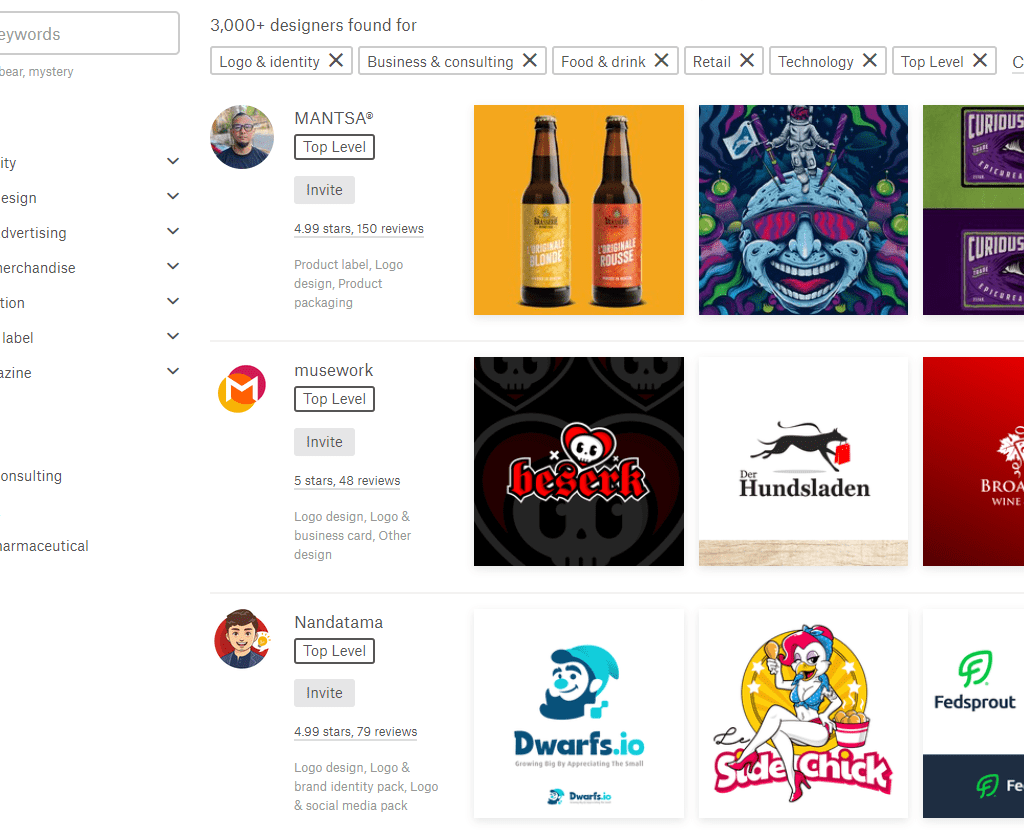Invite designer musework
1024x837 pixels.
324,442
